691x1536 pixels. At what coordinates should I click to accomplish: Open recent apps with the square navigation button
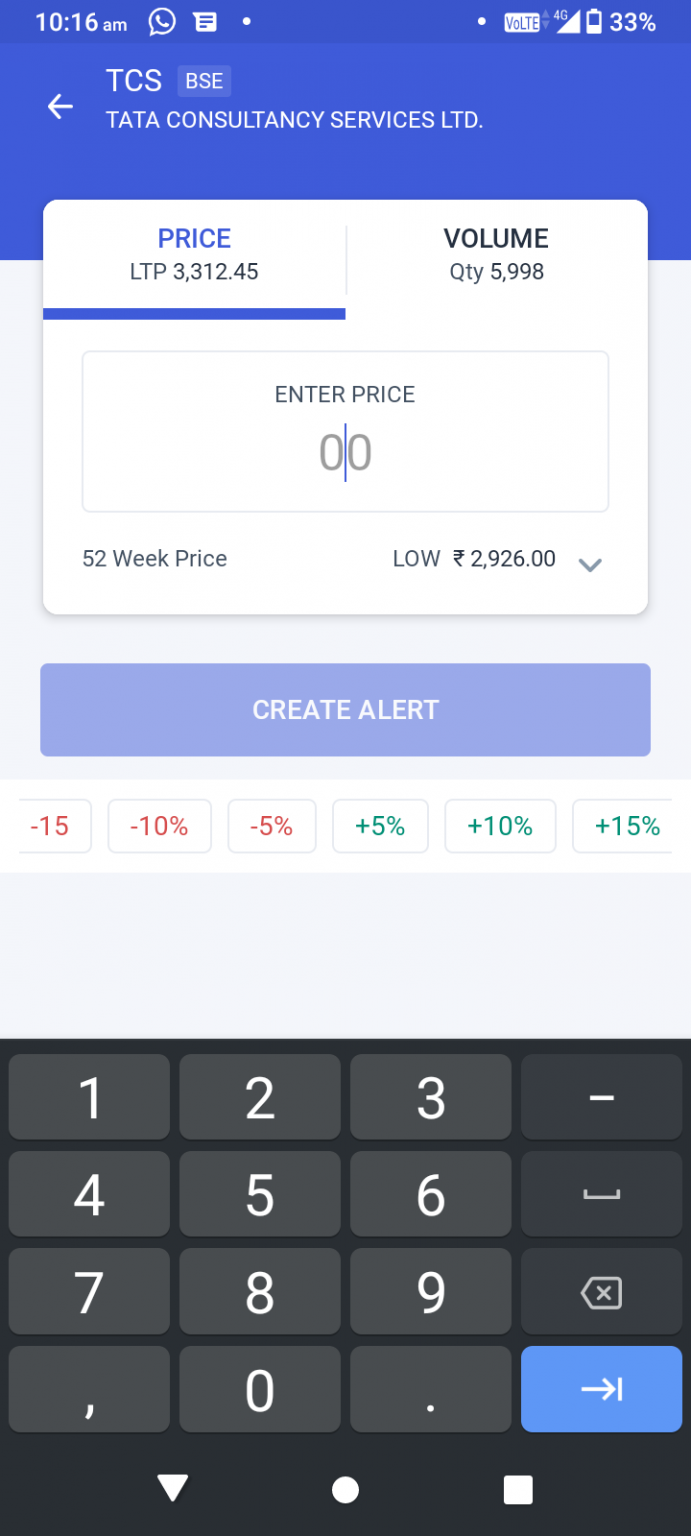pos(518,1489)
